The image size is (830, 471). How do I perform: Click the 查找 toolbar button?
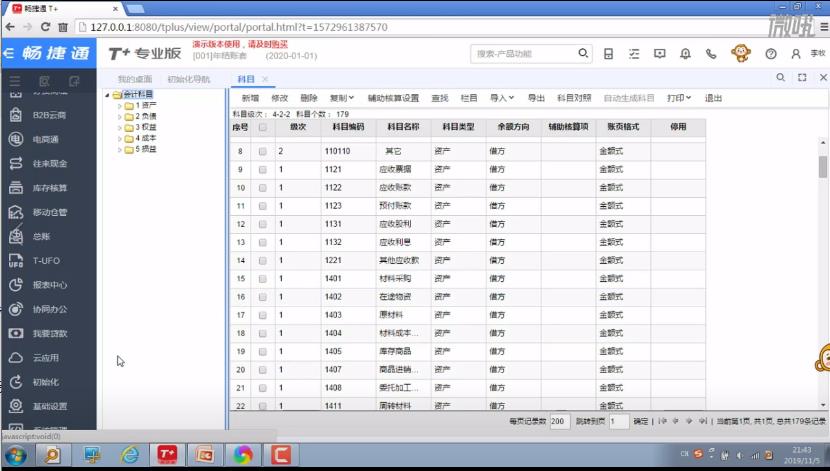click(440, 98)
